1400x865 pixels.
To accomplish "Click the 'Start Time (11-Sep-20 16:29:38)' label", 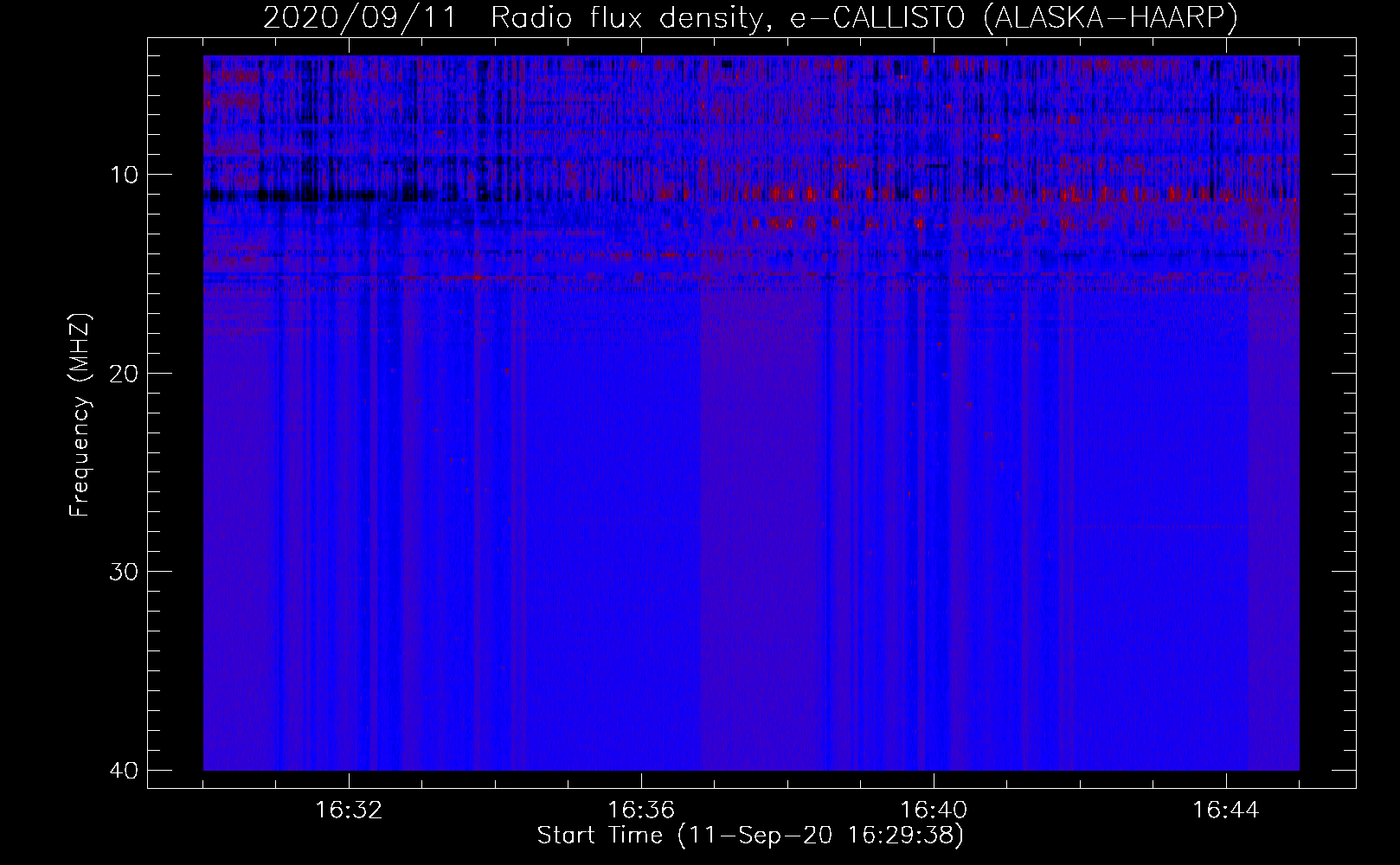I will [750, 836].
